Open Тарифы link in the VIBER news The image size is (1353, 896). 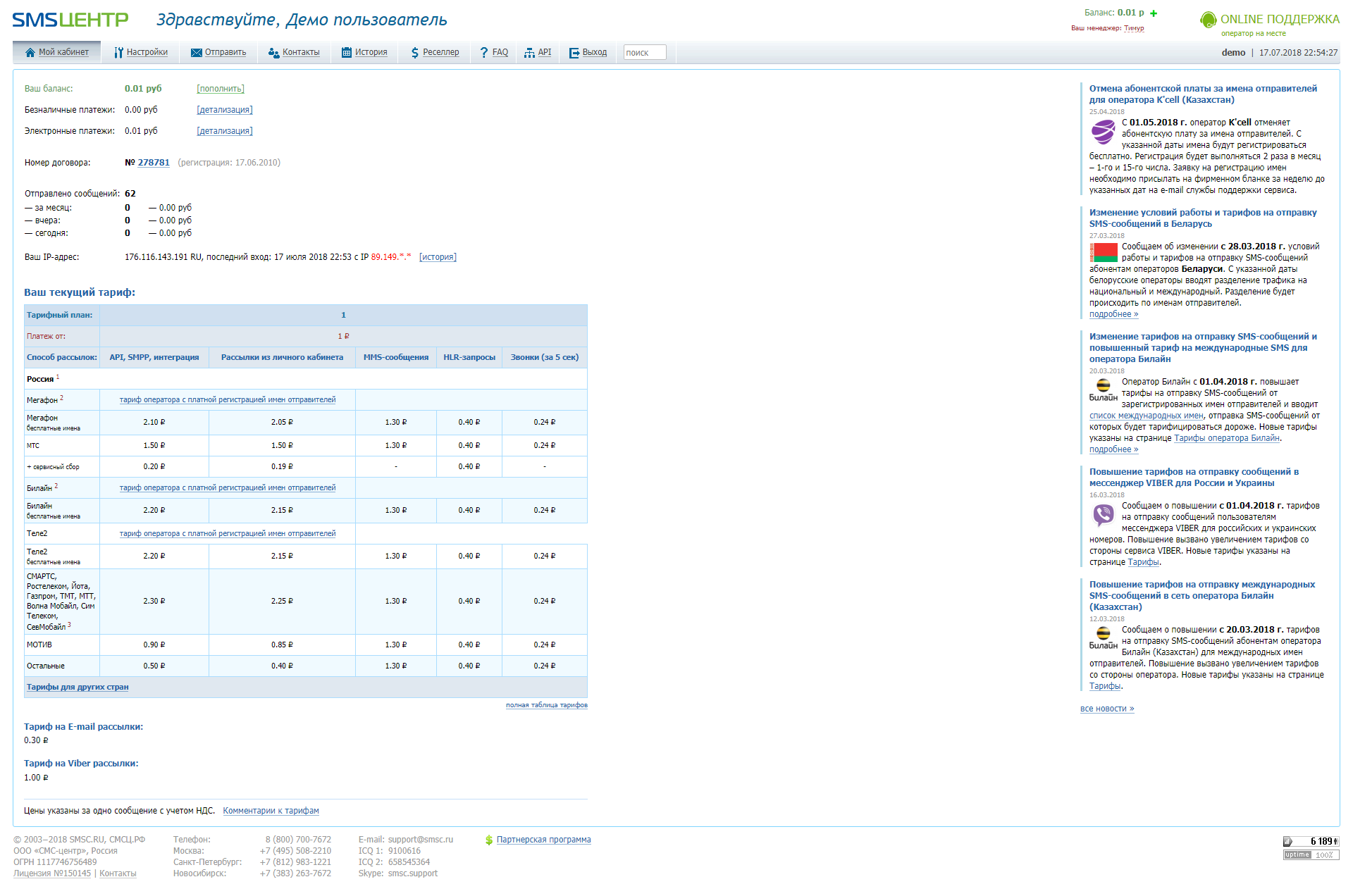click(1143, 563)
